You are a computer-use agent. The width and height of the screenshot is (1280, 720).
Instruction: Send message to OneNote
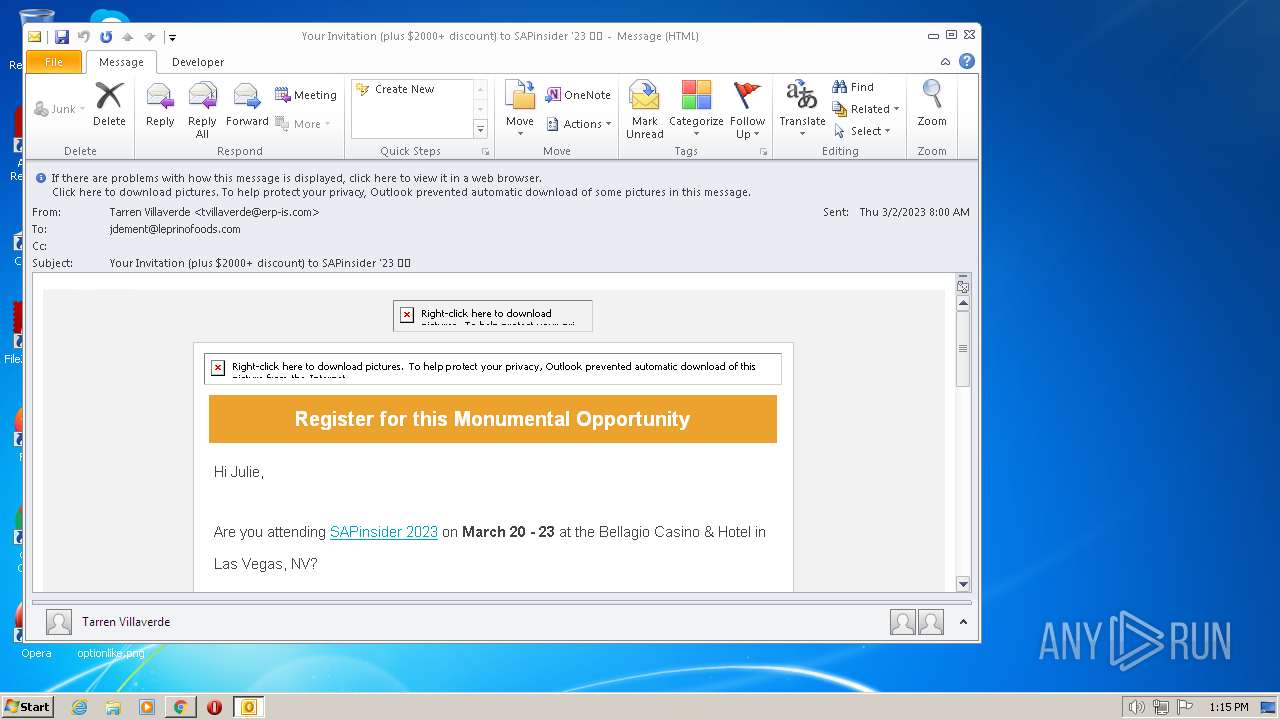tap(579, 95)
